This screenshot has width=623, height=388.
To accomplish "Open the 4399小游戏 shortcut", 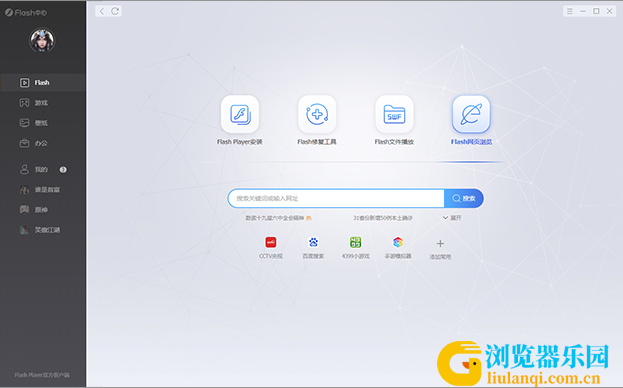I will point(356,247).
